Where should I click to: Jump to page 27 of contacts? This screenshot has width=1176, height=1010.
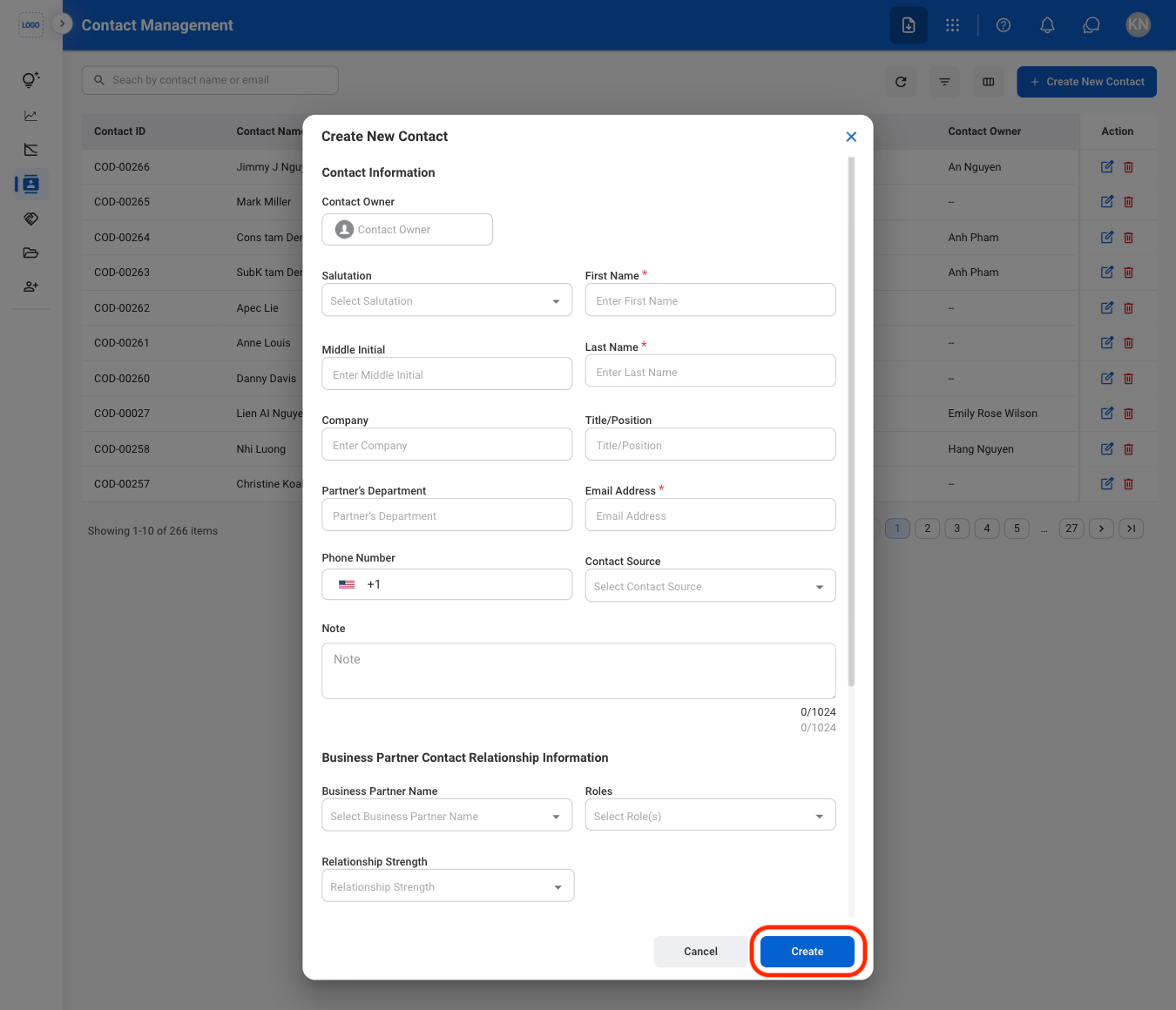click(x=1071, y=529)
